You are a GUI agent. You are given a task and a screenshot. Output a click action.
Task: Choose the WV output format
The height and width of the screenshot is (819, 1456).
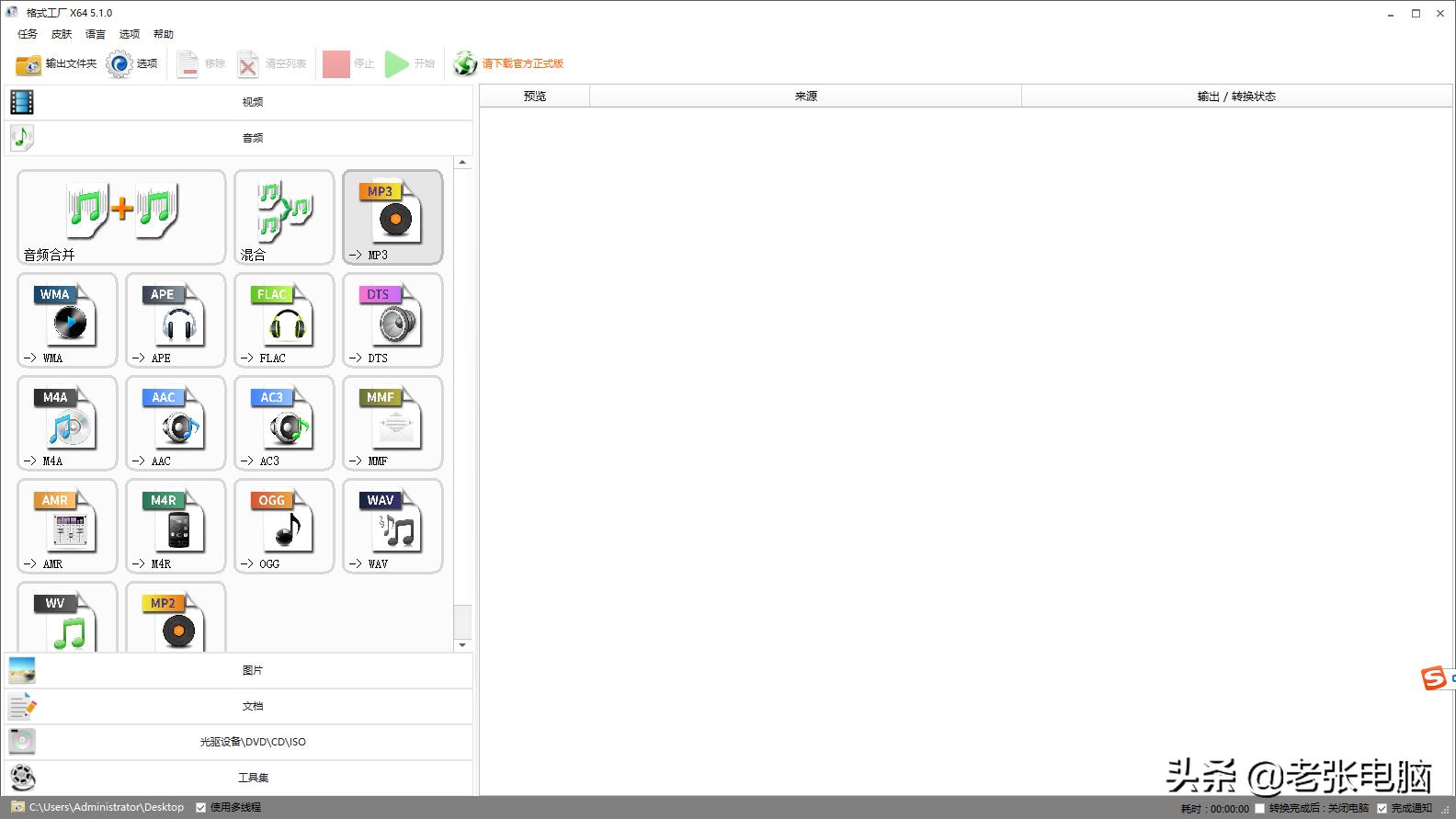pos(67,617)
